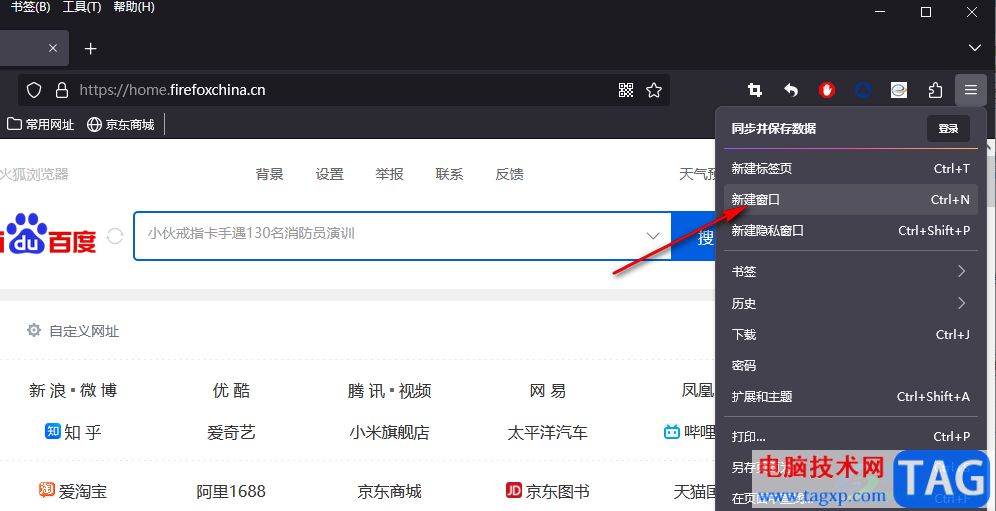
Task: Open the extensions puzzle icon
Action: coord(935,90)
